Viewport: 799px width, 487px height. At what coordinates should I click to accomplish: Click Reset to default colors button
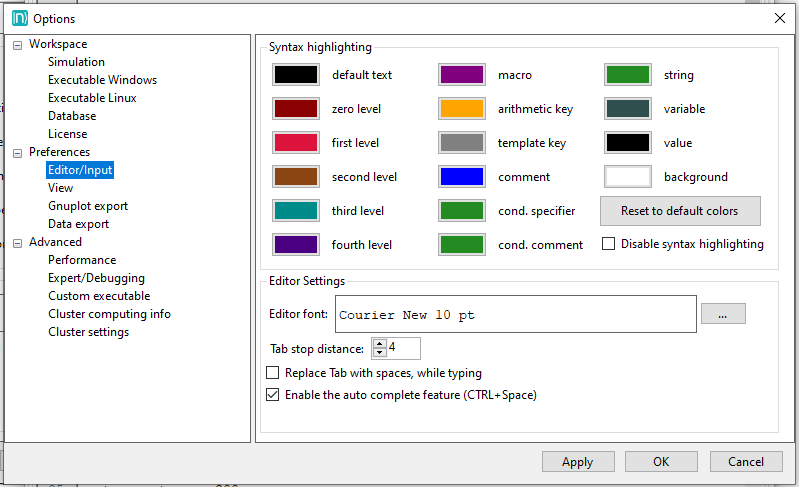(680, 211)
